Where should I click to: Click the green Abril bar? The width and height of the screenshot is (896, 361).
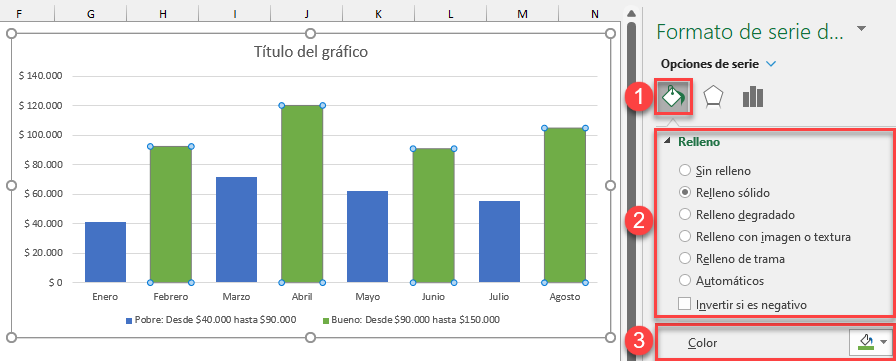click(302, 194)
